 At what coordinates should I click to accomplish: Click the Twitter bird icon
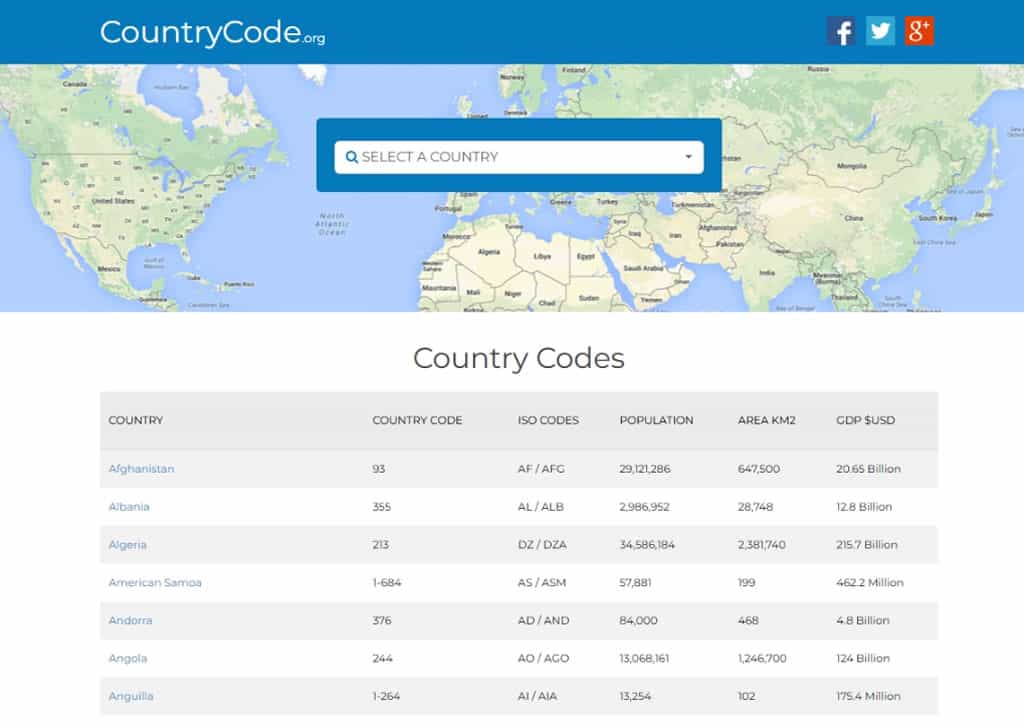click(880, 31)
